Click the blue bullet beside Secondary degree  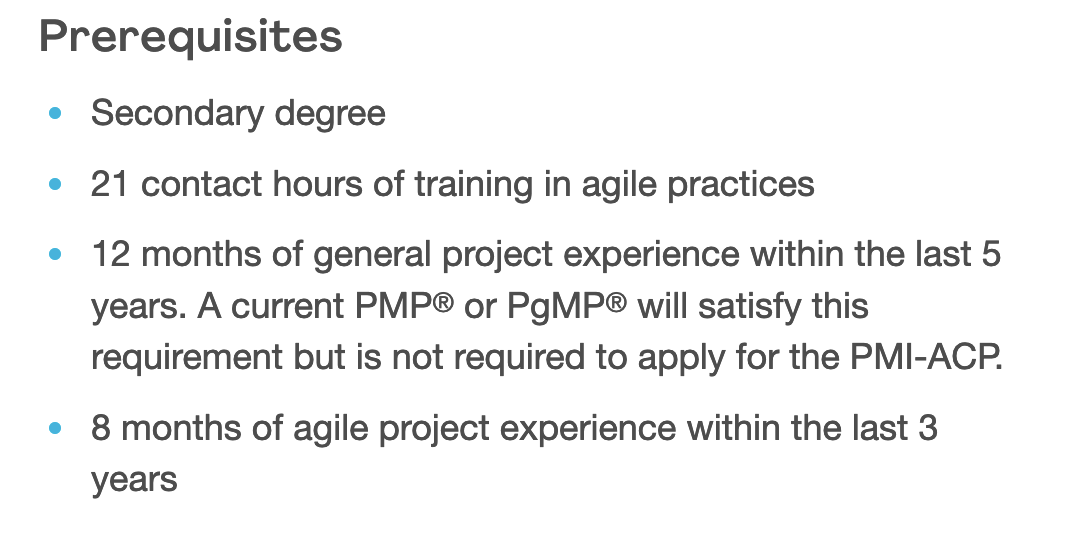pyautogui.click(x=56, y=113)
